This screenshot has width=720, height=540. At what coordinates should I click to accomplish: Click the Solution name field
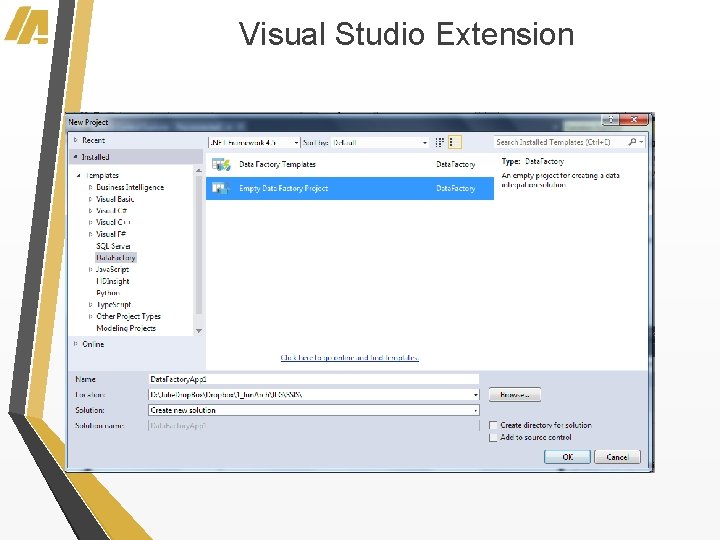(314, 426)
